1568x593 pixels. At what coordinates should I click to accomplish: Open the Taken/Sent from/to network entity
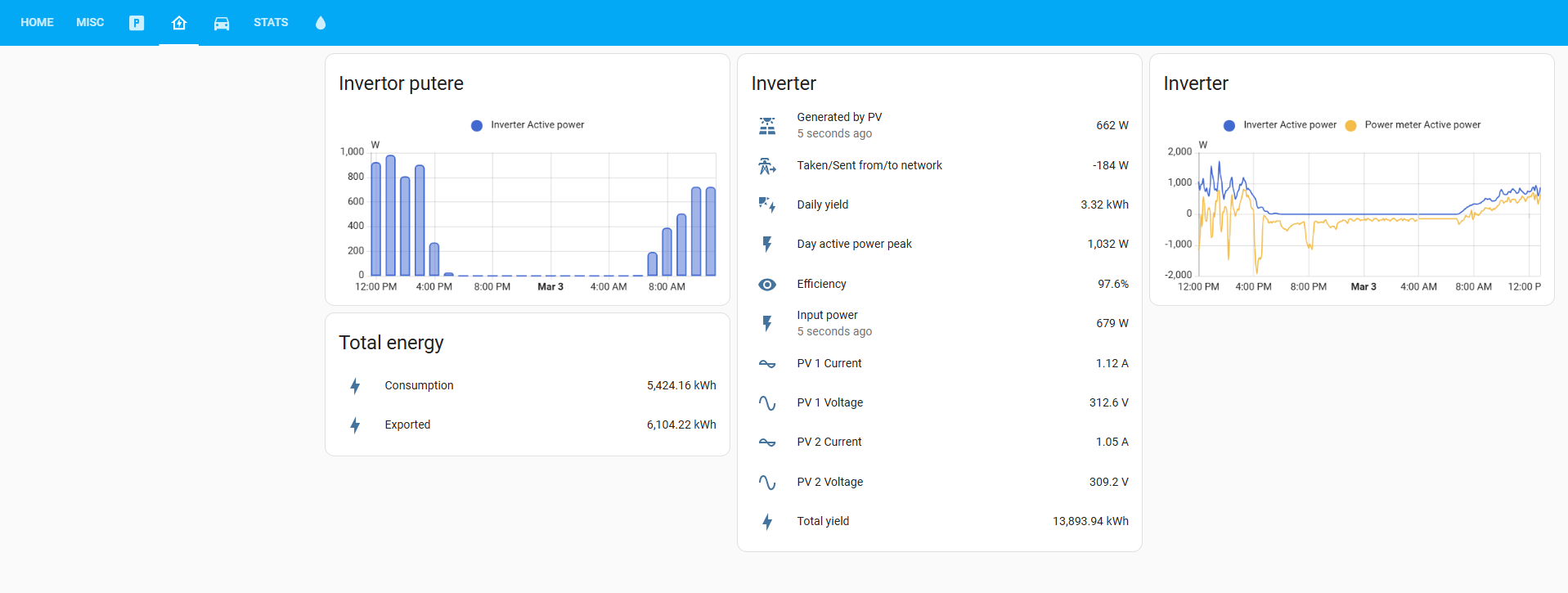(x=940, y=166)
